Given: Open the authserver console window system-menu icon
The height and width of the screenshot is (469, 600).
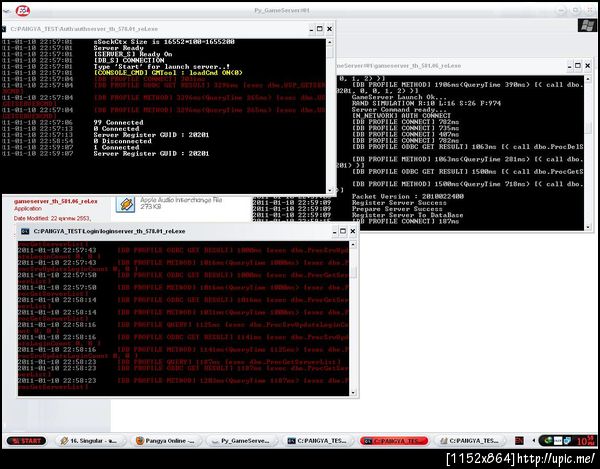Looking at the screenshot, I should click(4, 29).
